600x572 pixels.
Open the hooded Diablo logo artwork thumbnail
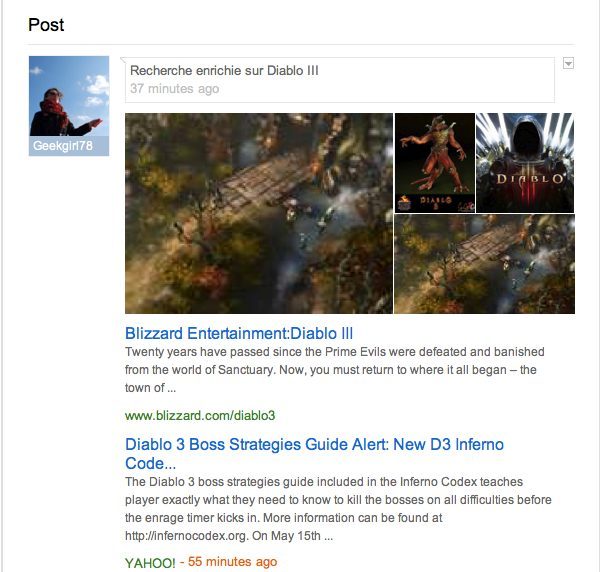click(x=525, y=163)
